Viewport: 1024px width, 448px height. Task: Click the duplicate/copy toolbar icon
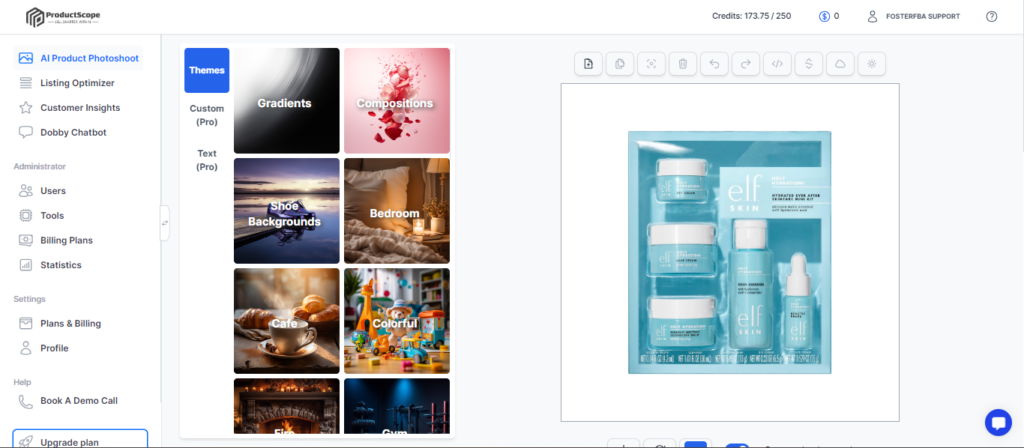[x=620, y=63]
